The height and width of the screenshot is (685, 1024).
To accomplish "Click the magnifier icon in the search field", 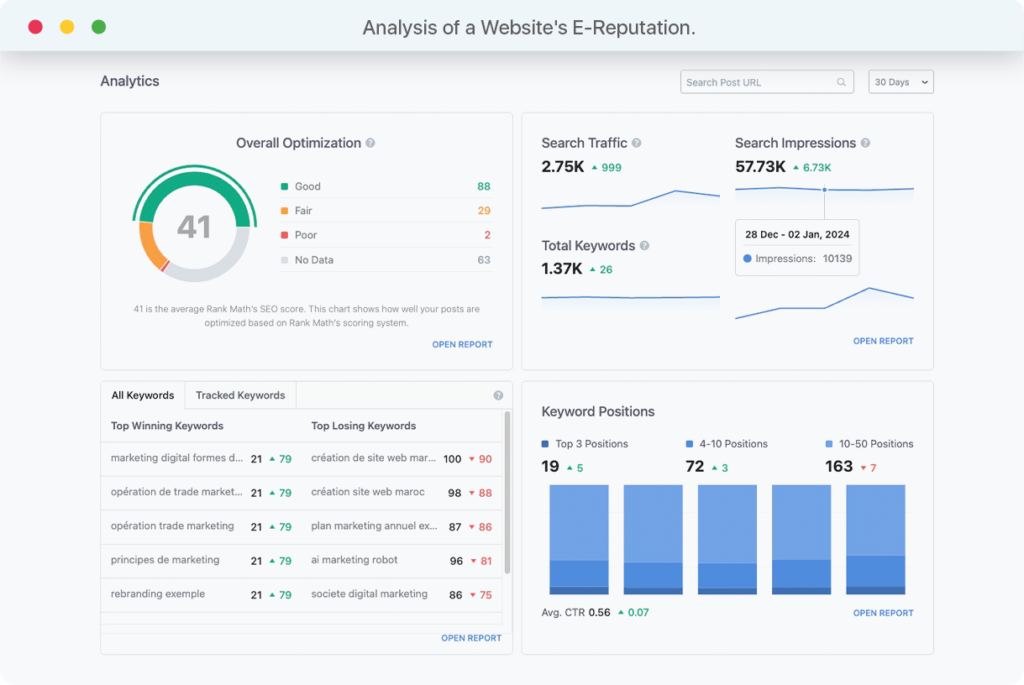I will tap(840, 81).
